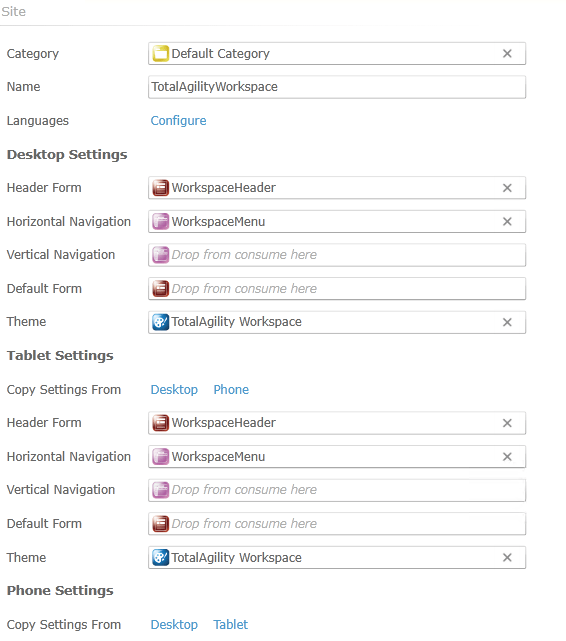Copy Tablet settings from Phone
The image size is (566, 641).
pyautogui.click(x=231, y=390)
